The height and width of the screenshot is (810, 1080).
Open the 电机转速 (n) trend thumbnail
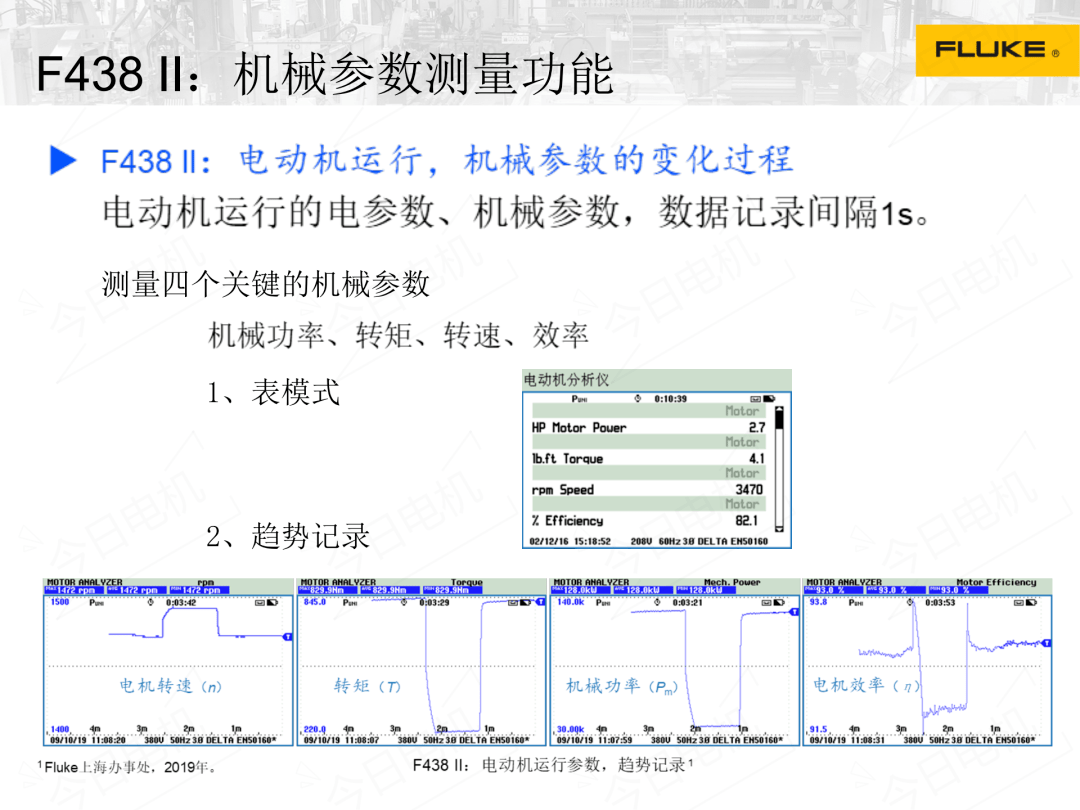click(x=168, y=663)
